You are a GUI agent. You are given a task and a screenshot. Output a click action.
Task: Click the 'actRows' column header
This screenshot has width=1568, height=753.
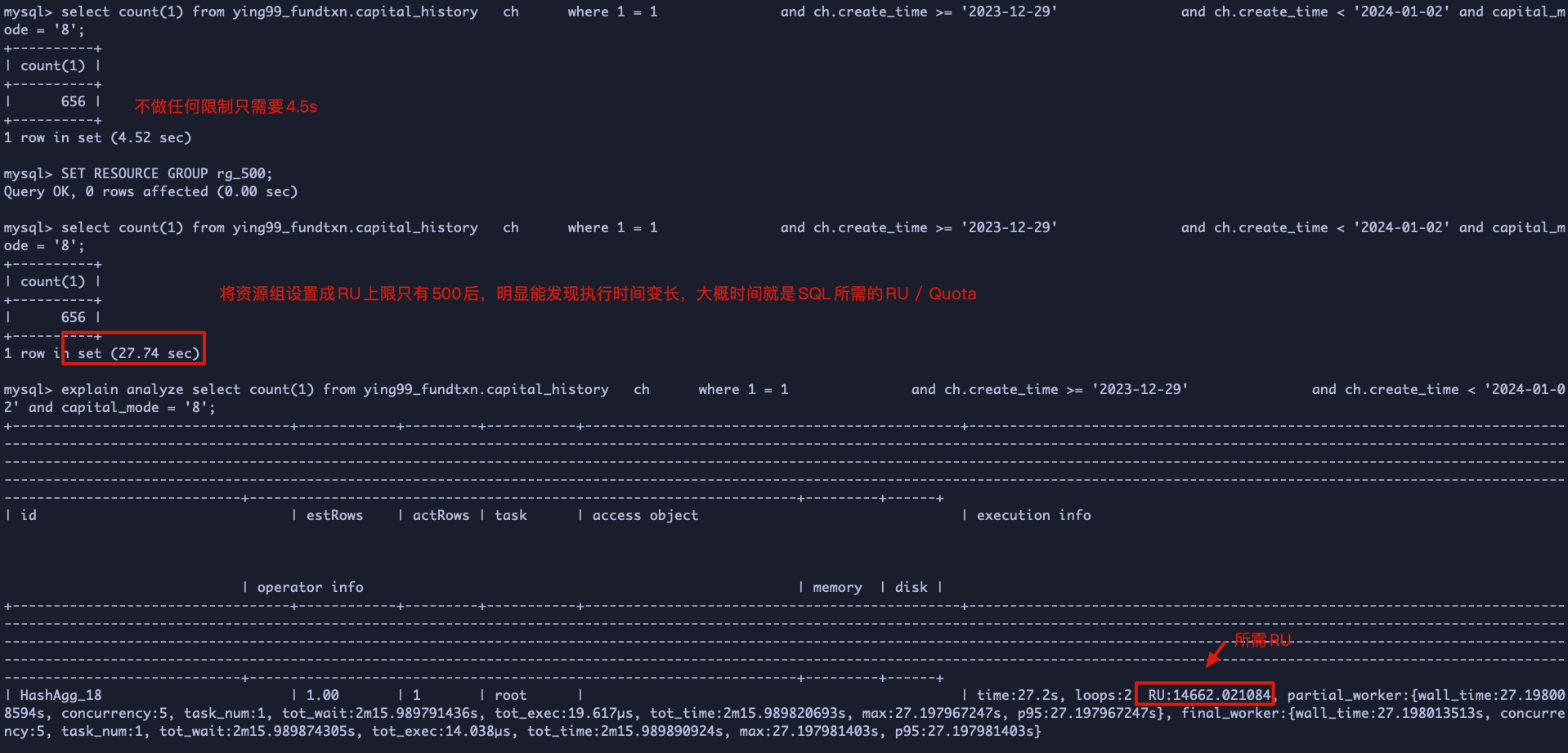[x=441, y=515]
